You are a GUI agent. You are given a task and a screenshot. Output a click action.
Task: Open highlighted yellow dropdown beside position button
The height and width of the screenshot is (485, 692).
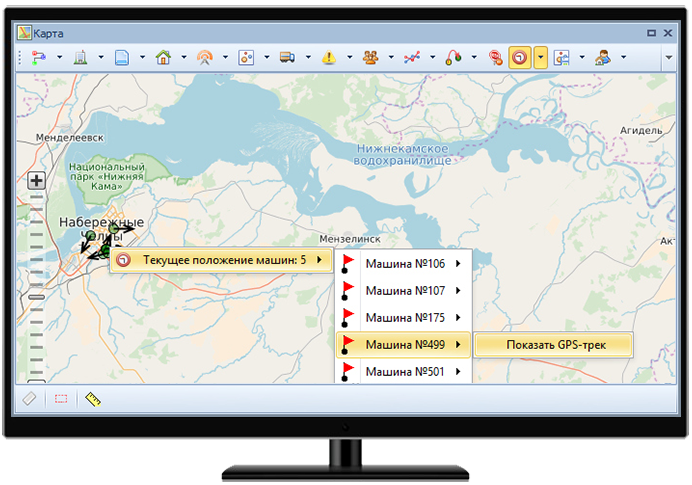point(541,57)
